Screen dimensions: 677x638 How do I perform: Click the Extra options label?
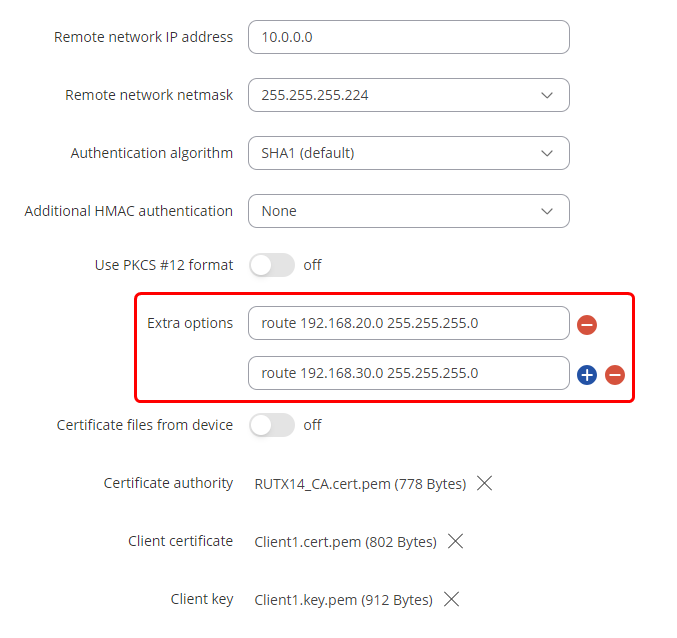coord(190,323)
